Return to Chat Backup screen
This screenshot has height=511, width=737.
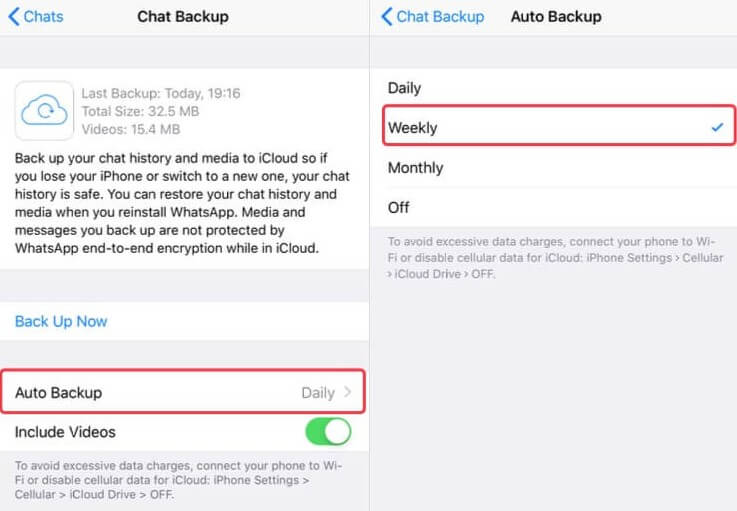tap(432, 17)
